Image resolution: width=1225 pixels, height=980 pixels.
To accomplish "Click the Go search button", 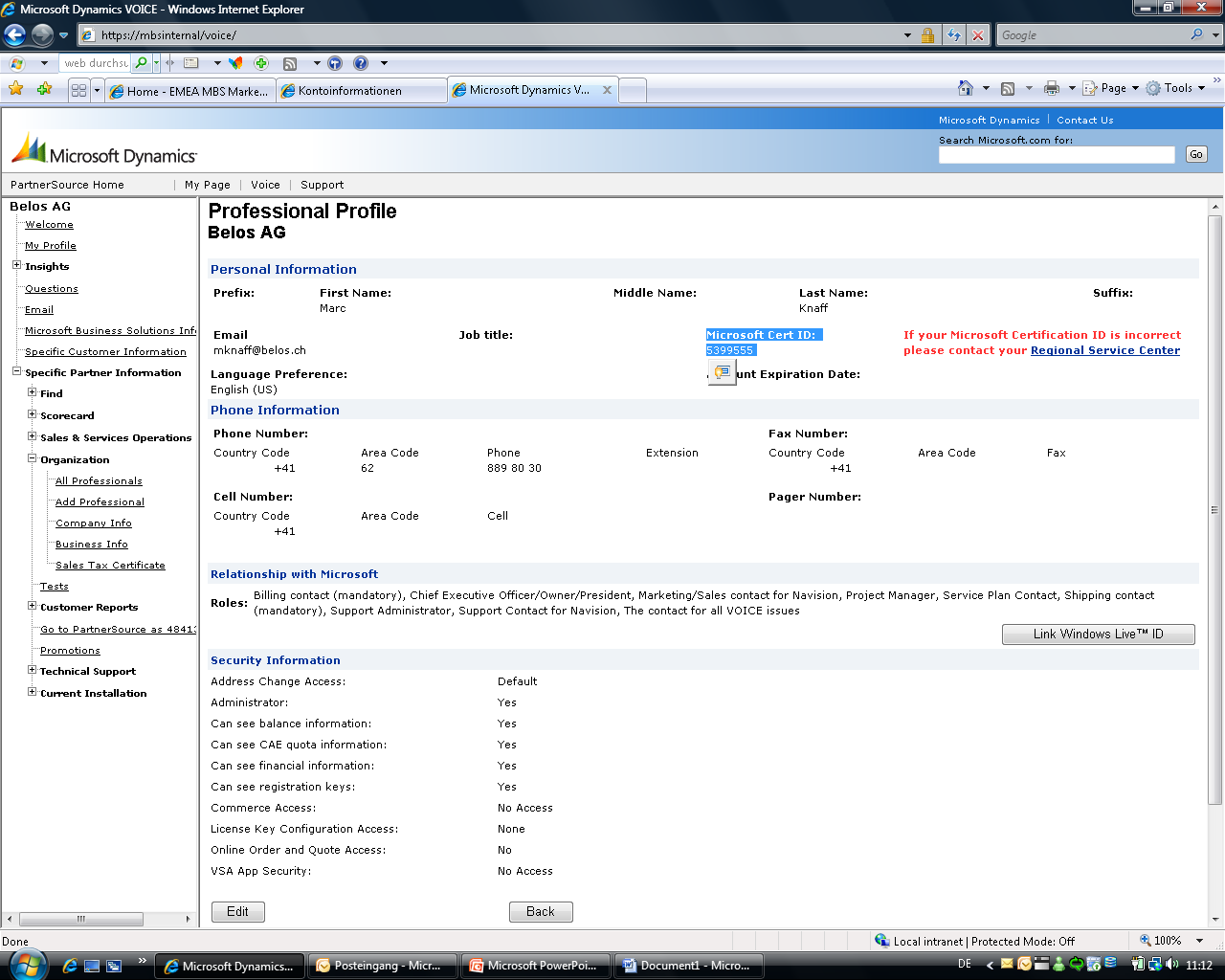I will [x=1196, y=154].
